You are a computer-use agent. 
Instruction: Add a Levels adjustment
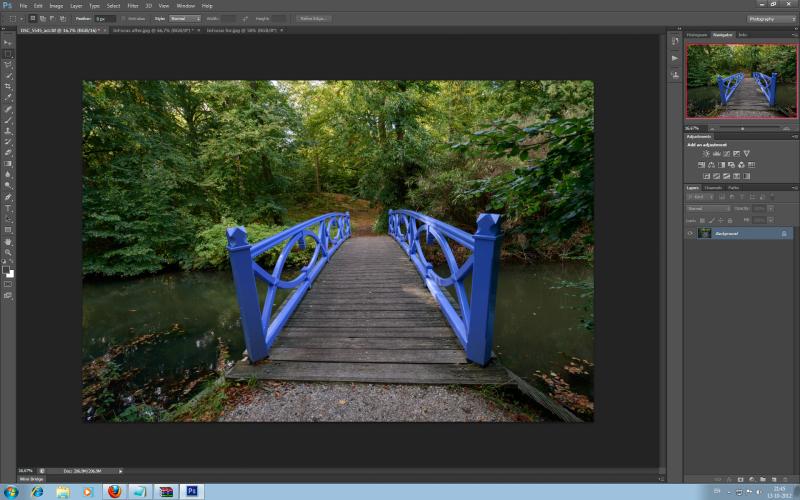716,154
